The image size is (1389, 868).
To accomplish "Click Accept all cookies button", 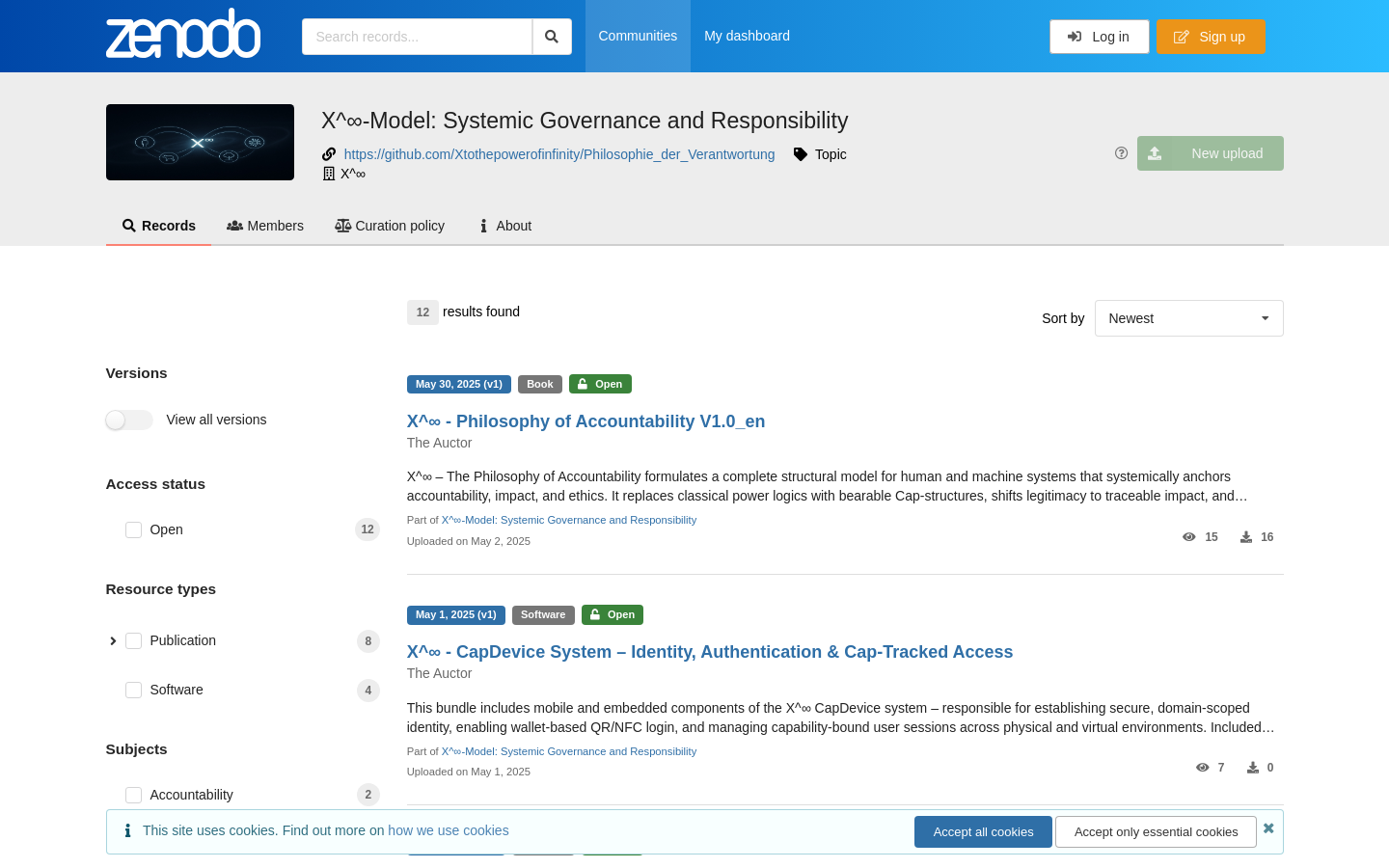I will [x=983, y=831].
